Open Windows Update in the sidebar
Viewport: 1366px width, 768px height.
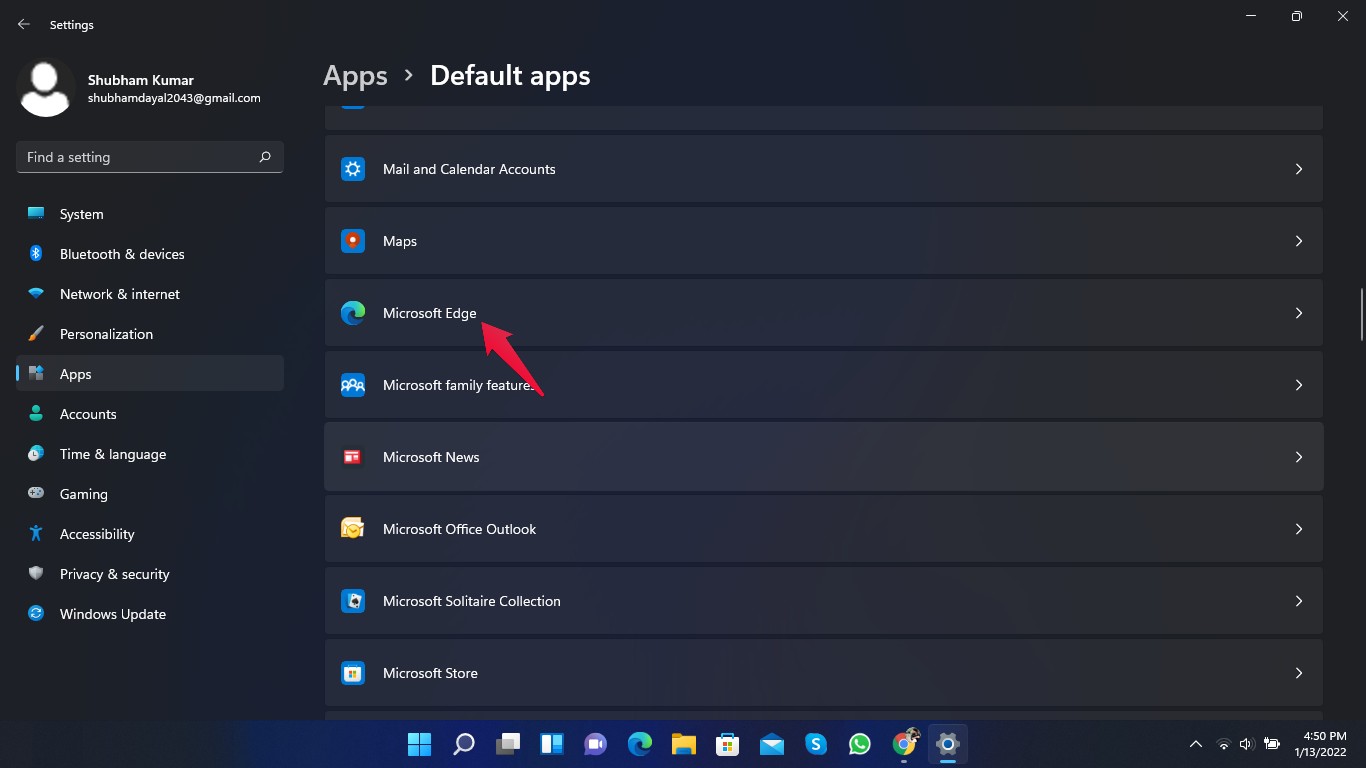(112, 614)
